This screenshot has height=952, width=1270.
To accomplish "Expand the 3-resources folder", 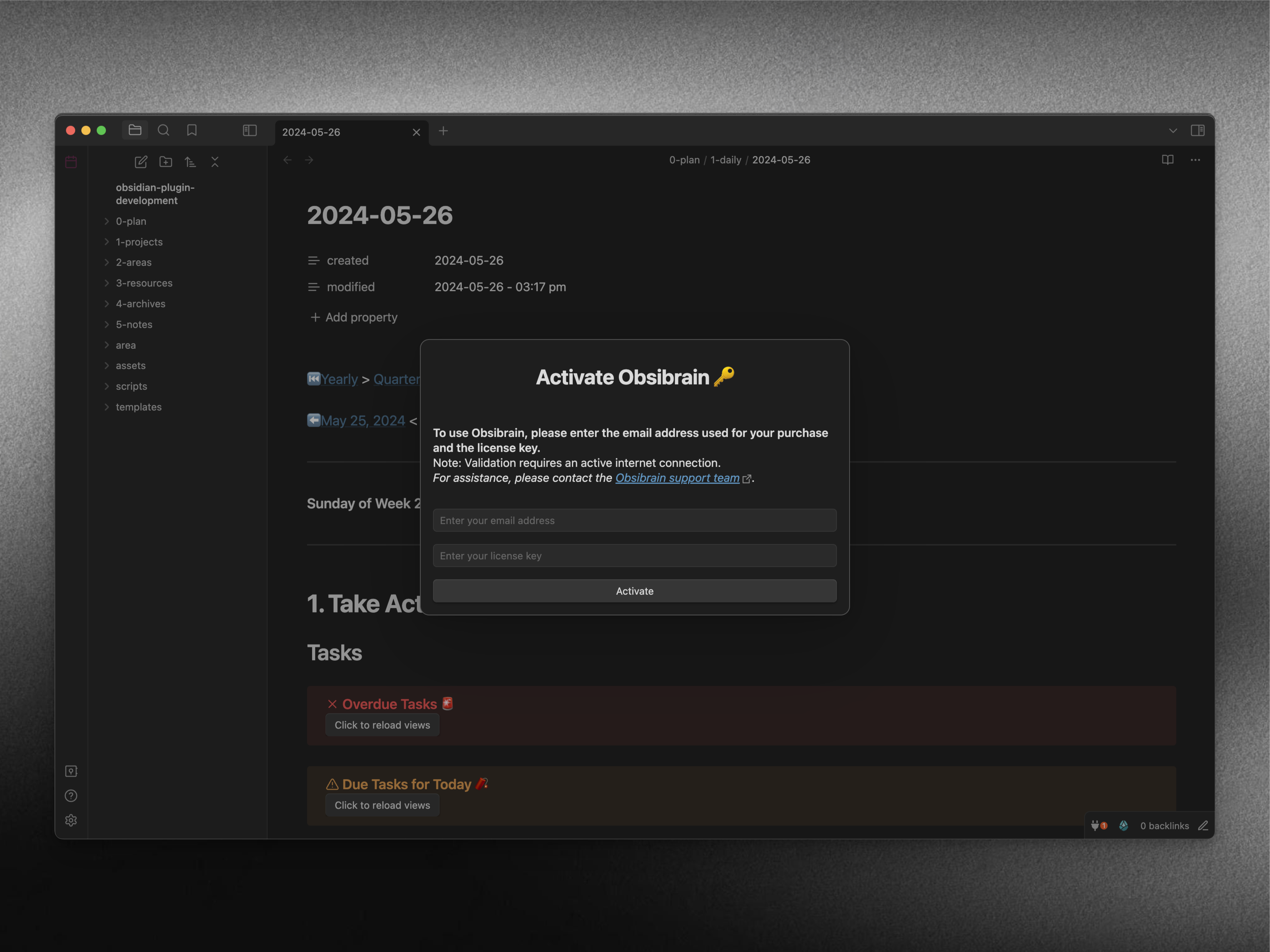I will point(144,283).
